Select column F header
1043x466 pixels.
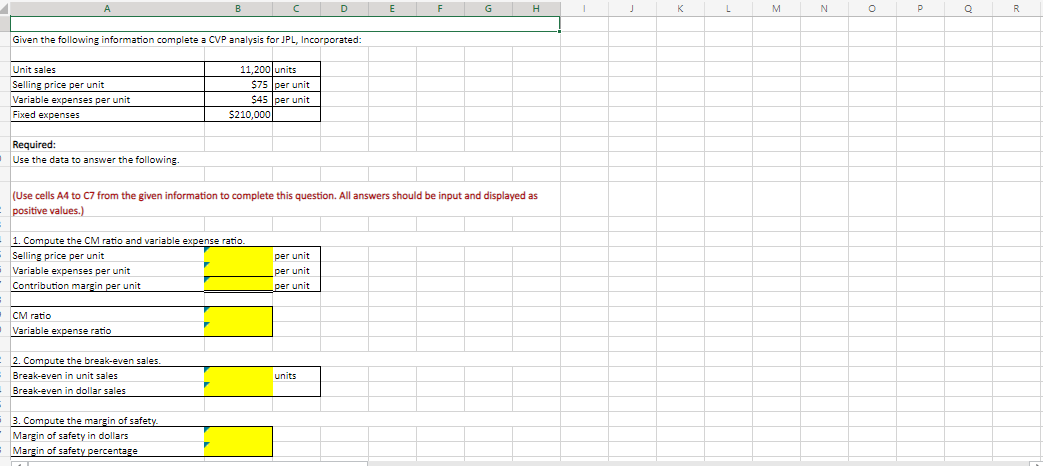pos(440,9)
